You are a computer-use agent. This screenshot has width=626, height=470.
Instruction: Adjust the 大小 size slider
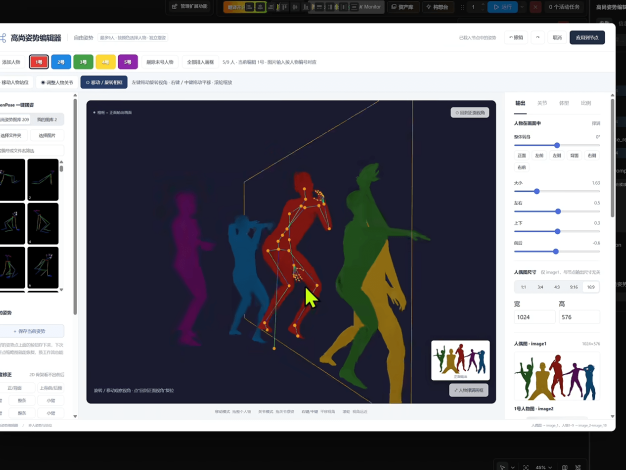coord(557,191)
